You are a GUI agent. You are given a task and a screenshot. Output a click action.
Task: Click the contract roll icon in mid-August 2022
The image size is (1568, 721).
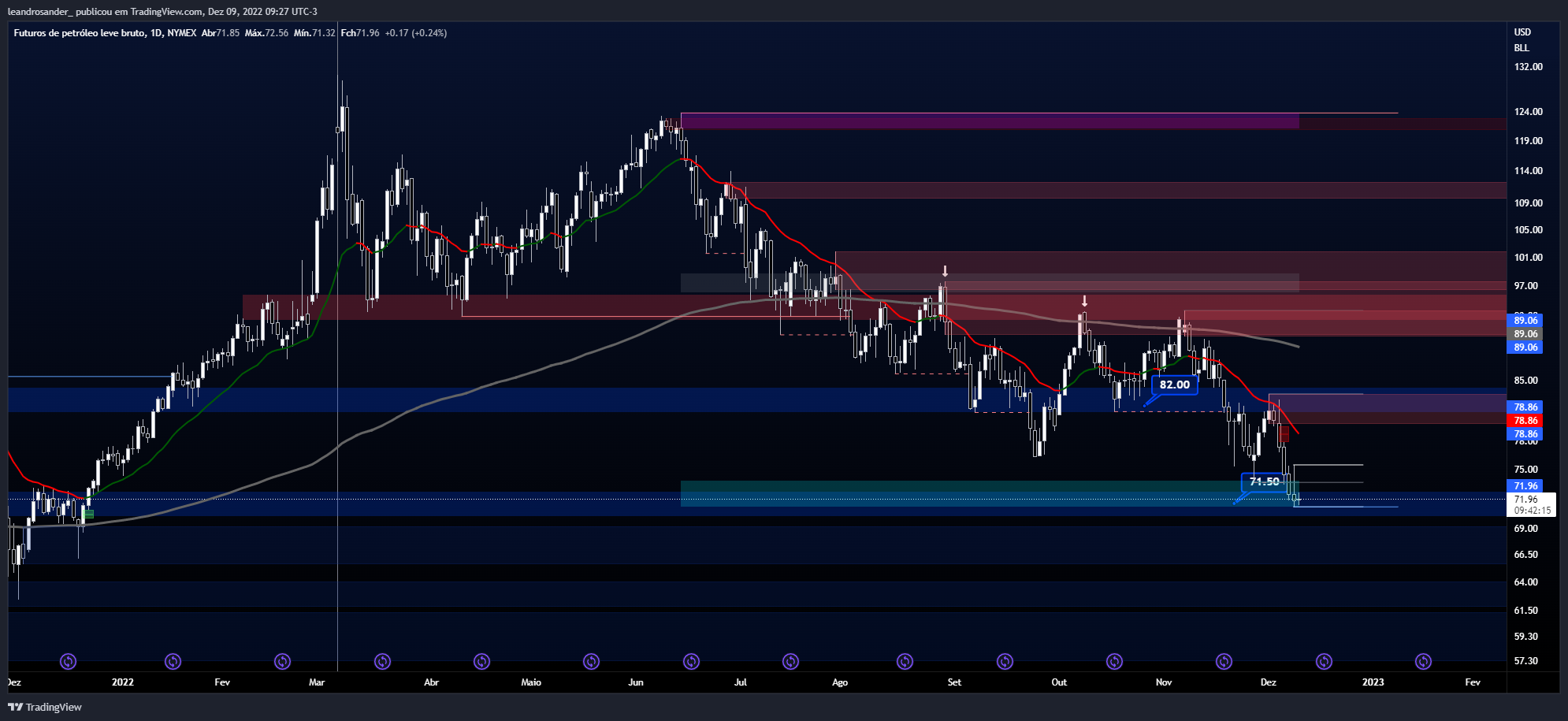tap(905, 661)
